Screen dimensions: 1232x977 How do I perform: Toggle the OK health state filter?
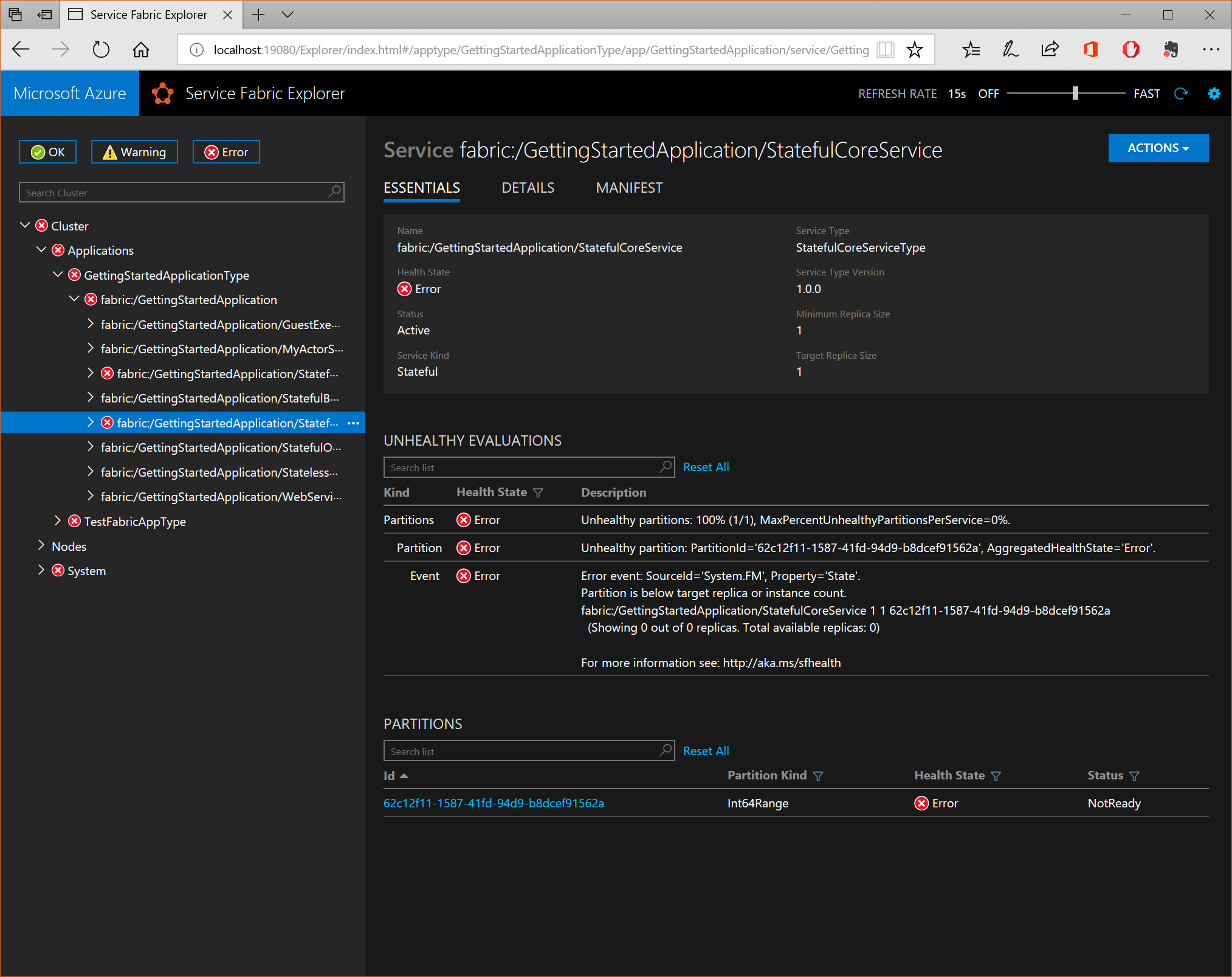coord(47,151)
